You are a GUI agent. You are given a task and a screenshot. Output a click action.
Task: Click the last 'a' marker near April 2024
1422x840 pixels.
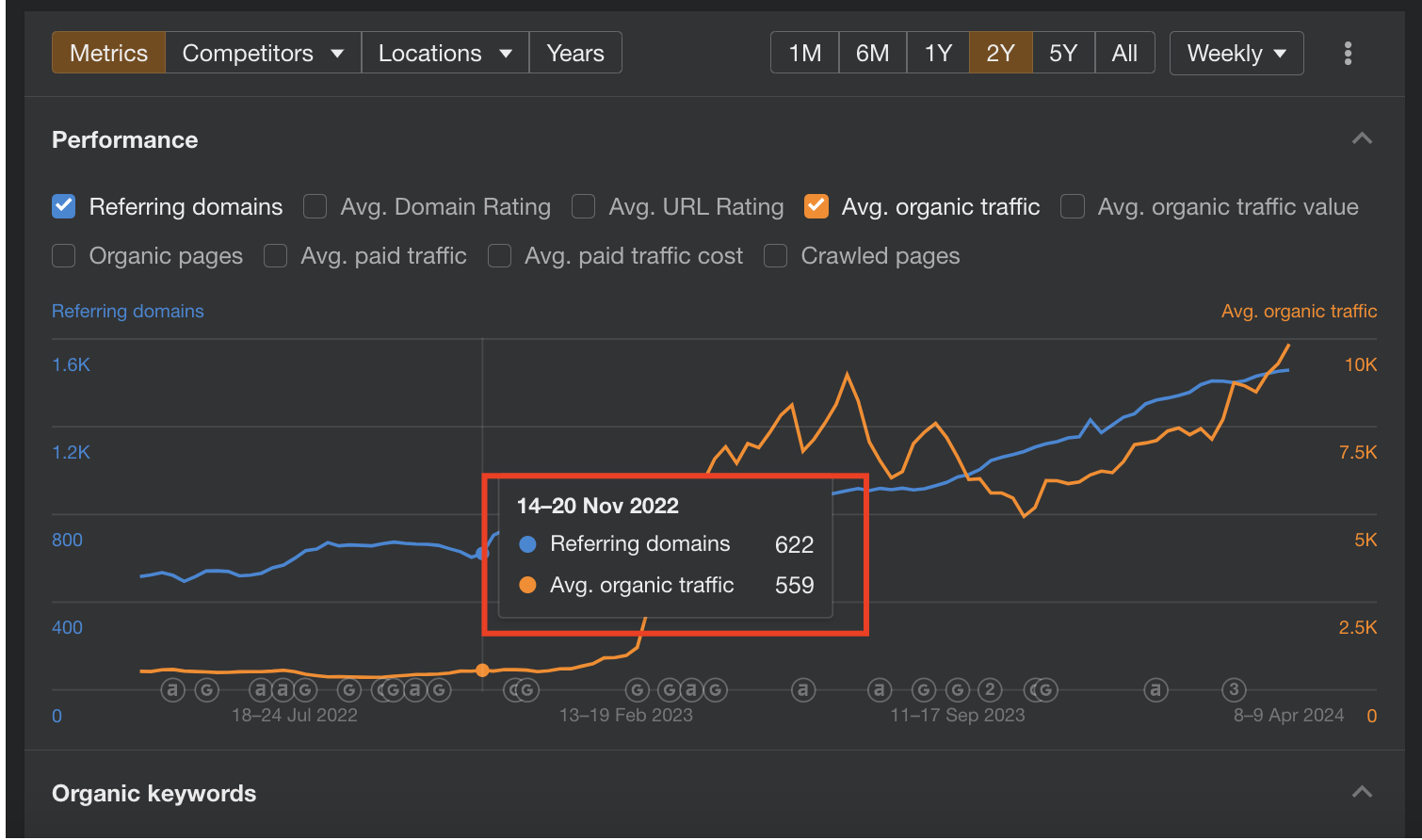point(1155,690)
